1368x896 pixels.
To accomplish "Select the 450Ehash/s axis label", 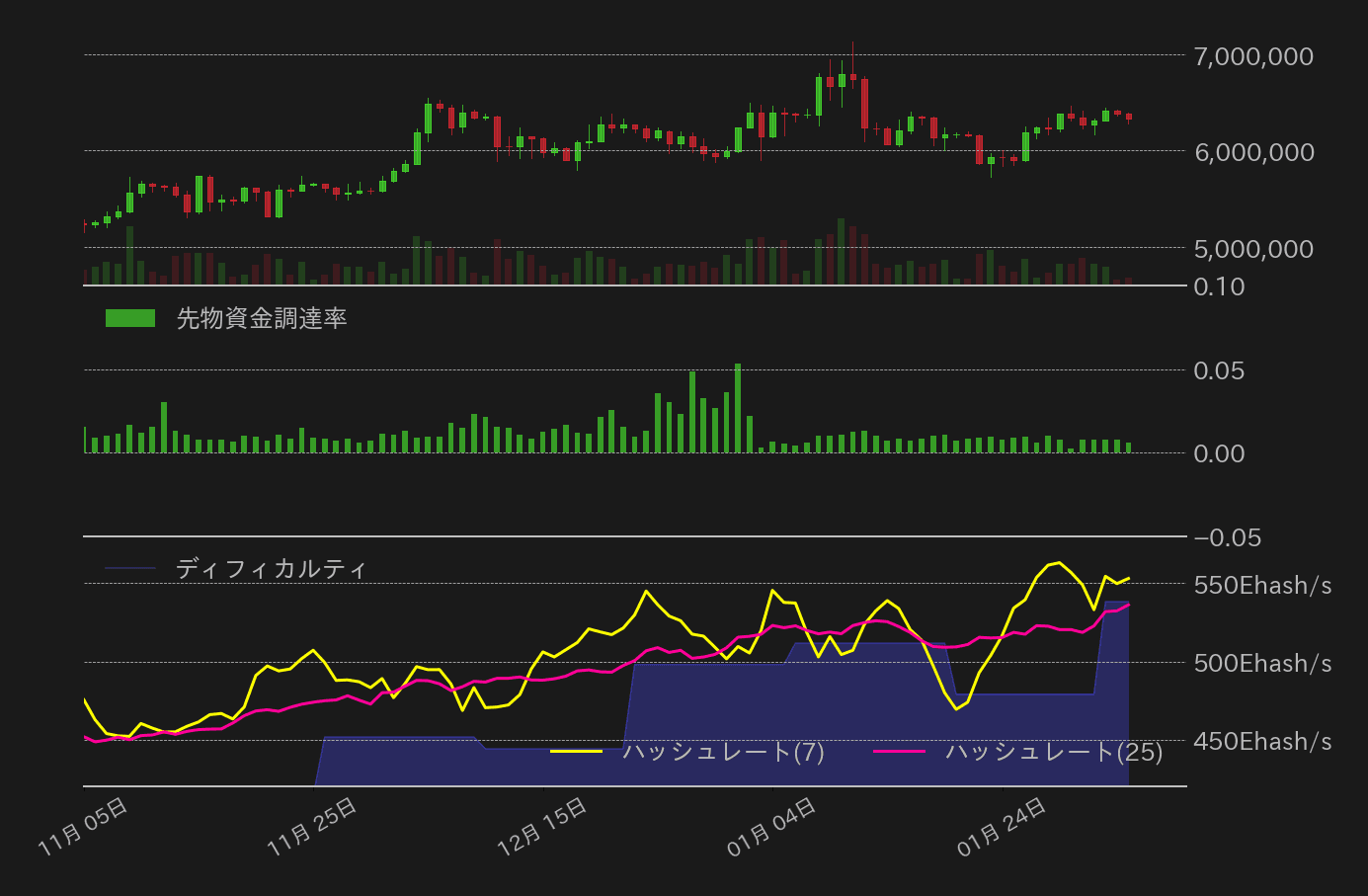I will click(1262, 741).
